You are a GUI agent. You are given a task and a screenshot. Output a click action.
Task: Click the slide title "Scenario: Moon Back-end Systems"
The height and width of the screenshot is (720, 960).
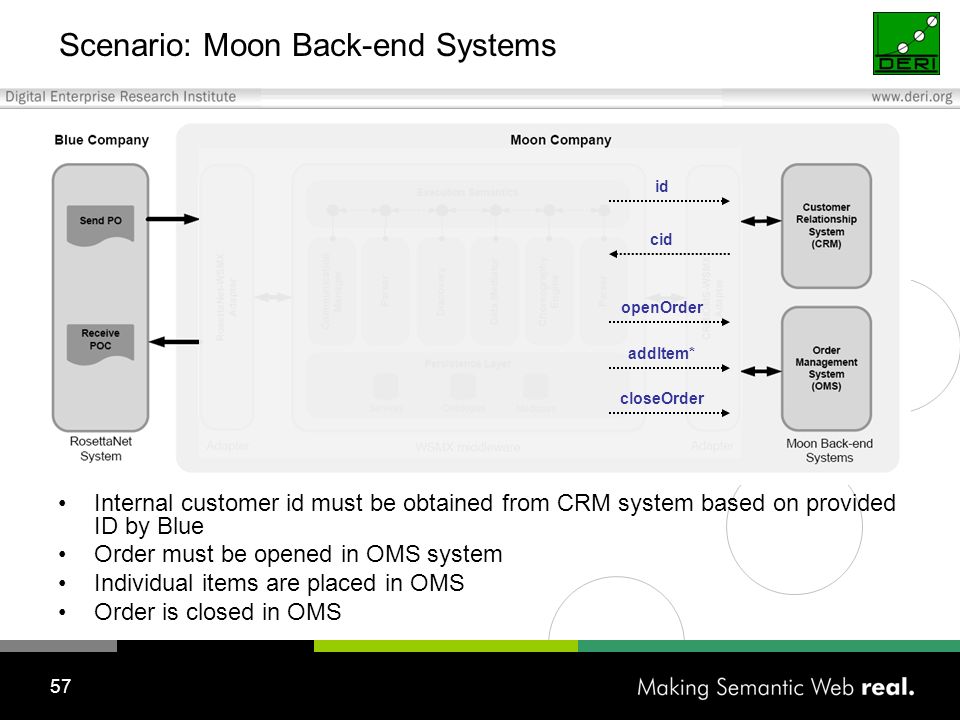click(307, 45)
